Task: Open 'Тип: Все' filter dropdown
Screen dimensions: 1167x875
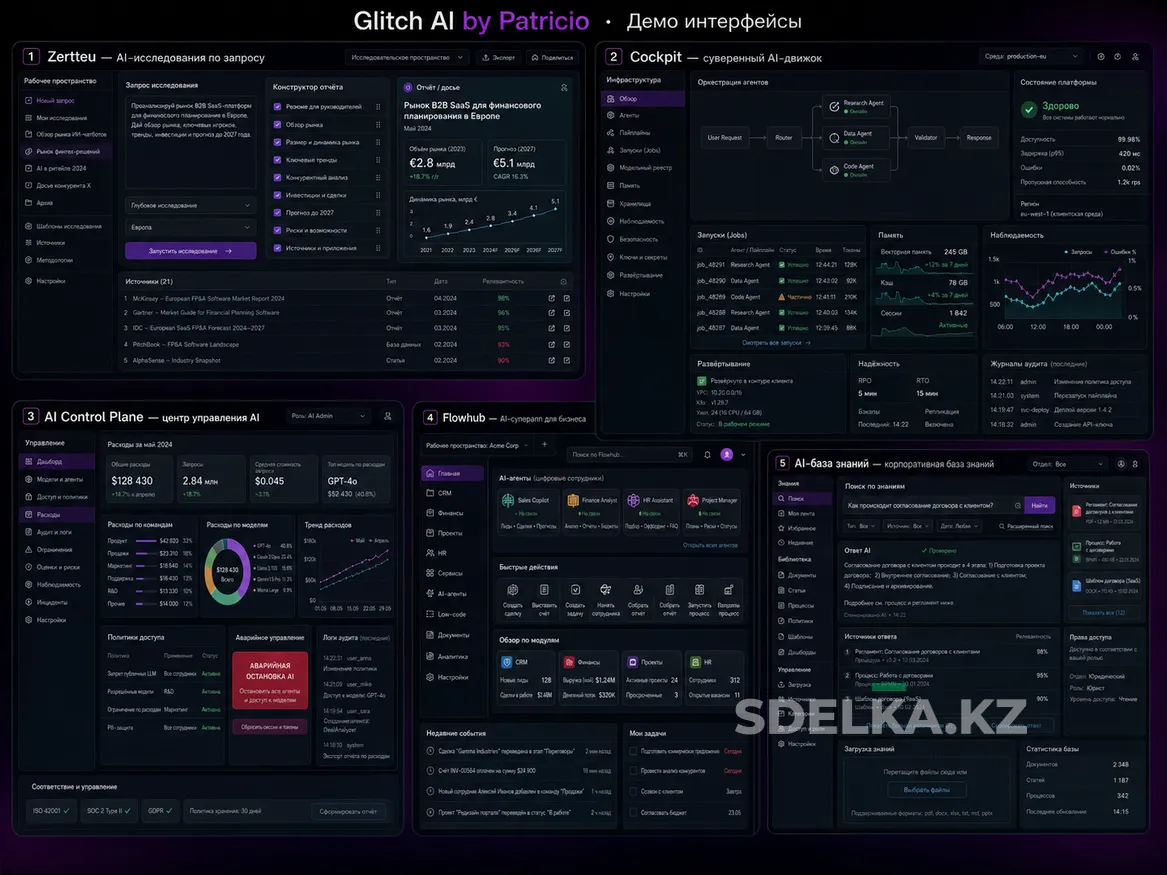Action: pos(860,526)
